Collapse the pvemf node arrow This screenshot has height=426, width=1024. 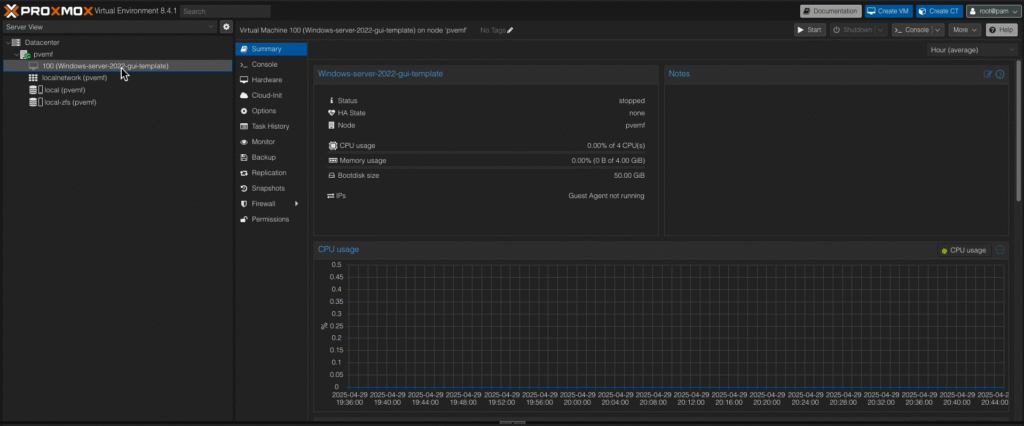[16, 55]
